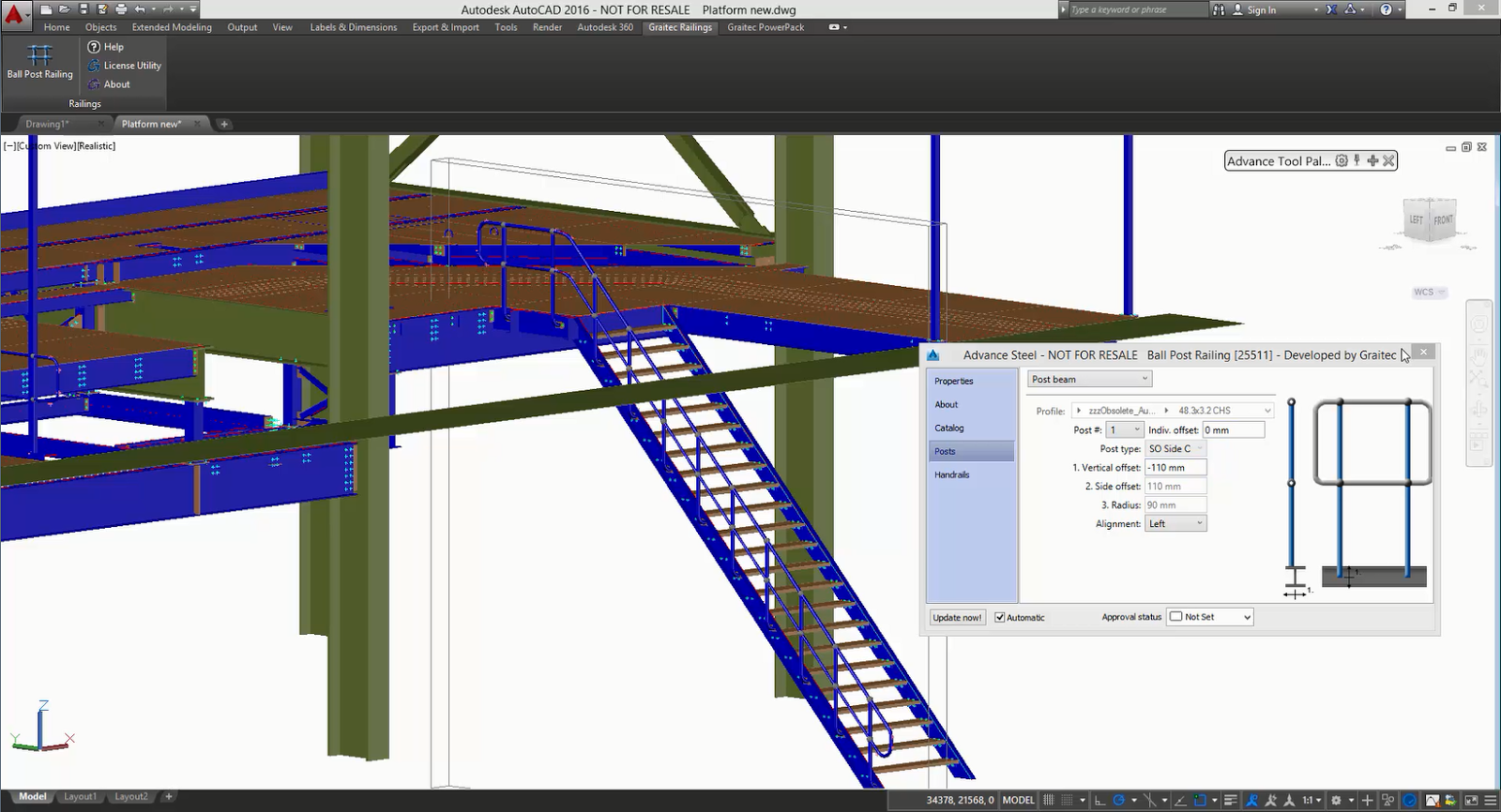This screenshot has width=1501, height=812.
Task: Sign In to Autodesk account
Action: click(1254, 10)
